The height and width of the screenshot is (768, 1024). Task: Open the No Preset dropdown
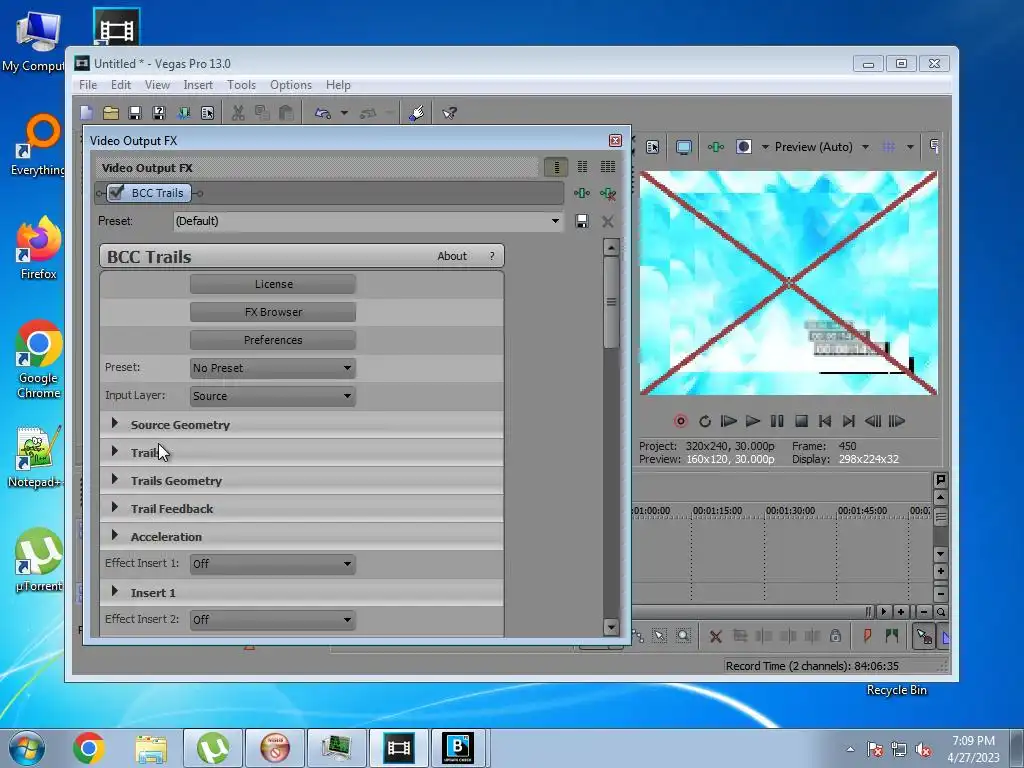click(x=273, y=368)
